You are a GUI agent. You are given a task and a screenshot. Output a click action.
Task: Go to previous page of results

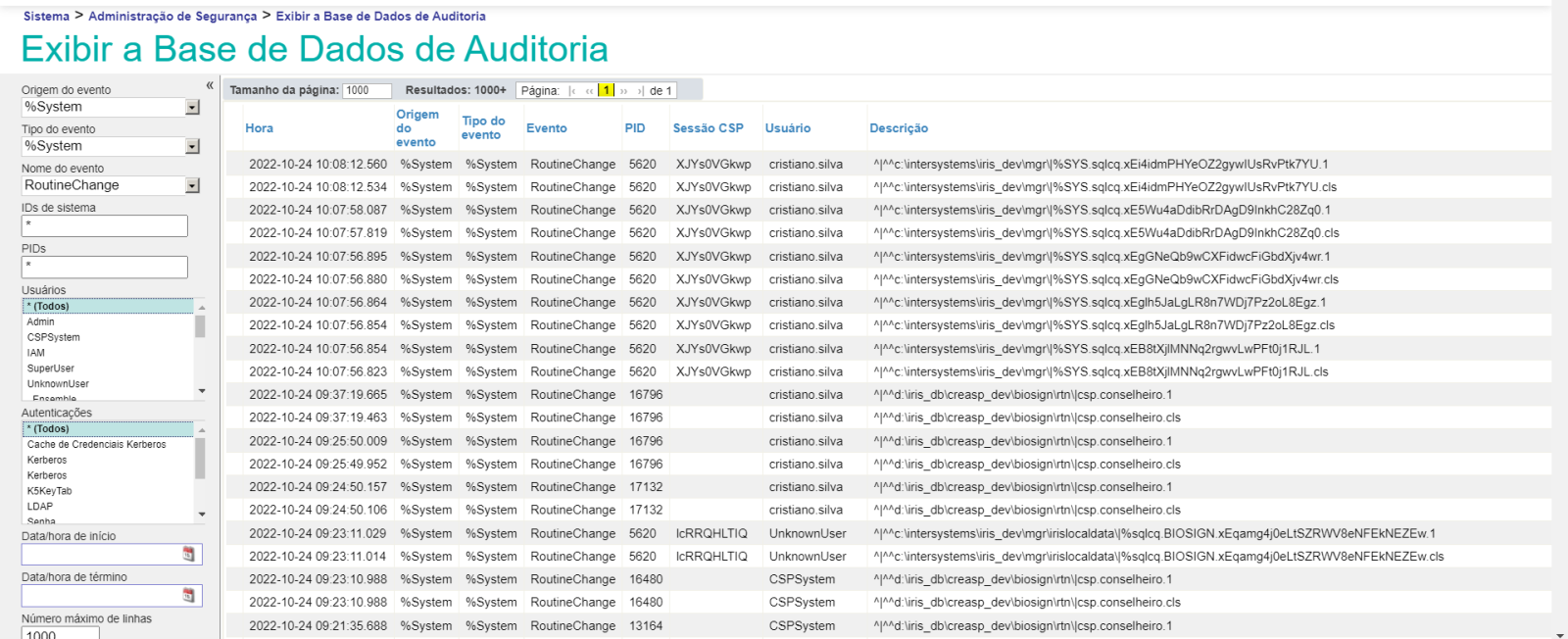click(589, 91)
